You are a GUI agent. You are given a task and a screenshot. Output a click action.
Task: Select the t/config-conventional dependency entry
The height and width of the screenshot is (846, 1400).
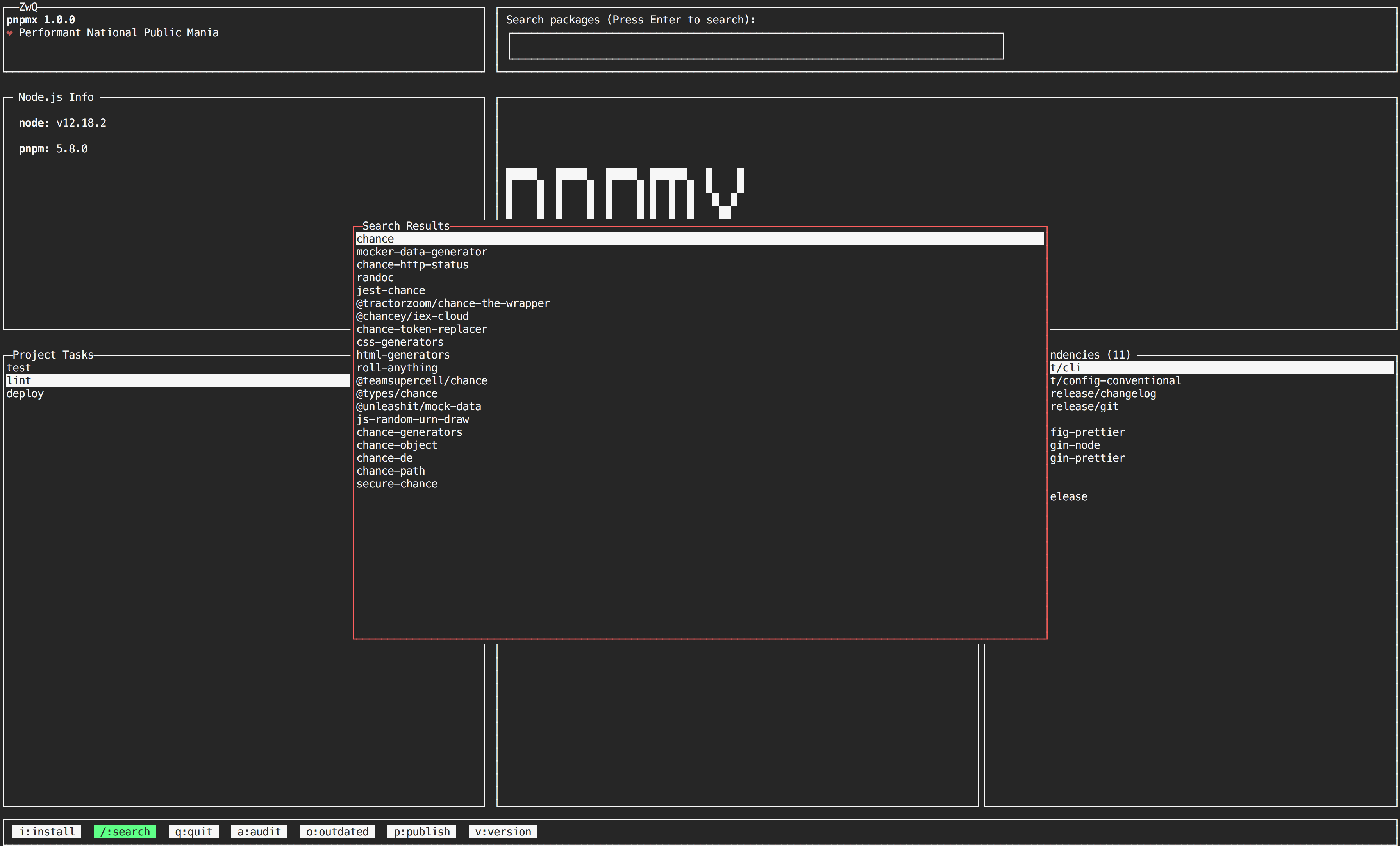click(1115, 381)
